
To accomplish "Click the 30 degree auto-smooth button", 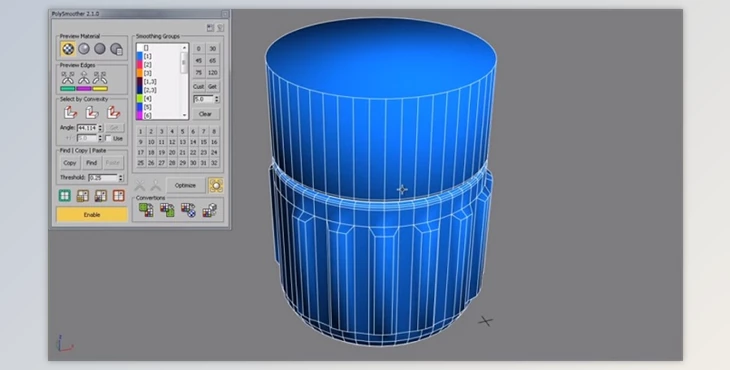I will pos(213,48).
